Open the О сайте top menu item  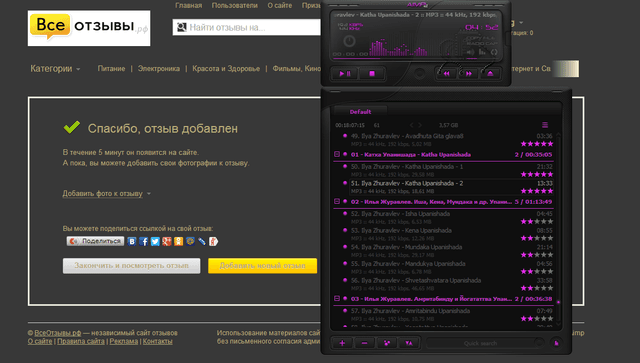coord(280,5)
